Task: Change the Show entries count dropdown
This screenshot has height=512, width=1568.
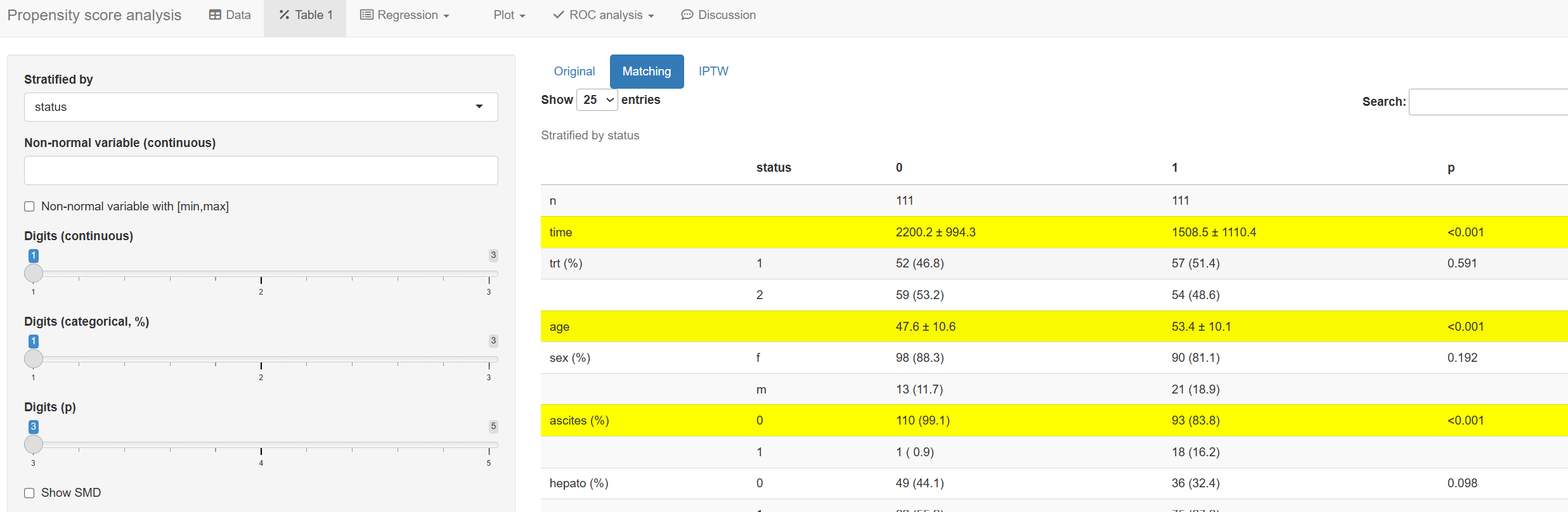Action: 597,100
